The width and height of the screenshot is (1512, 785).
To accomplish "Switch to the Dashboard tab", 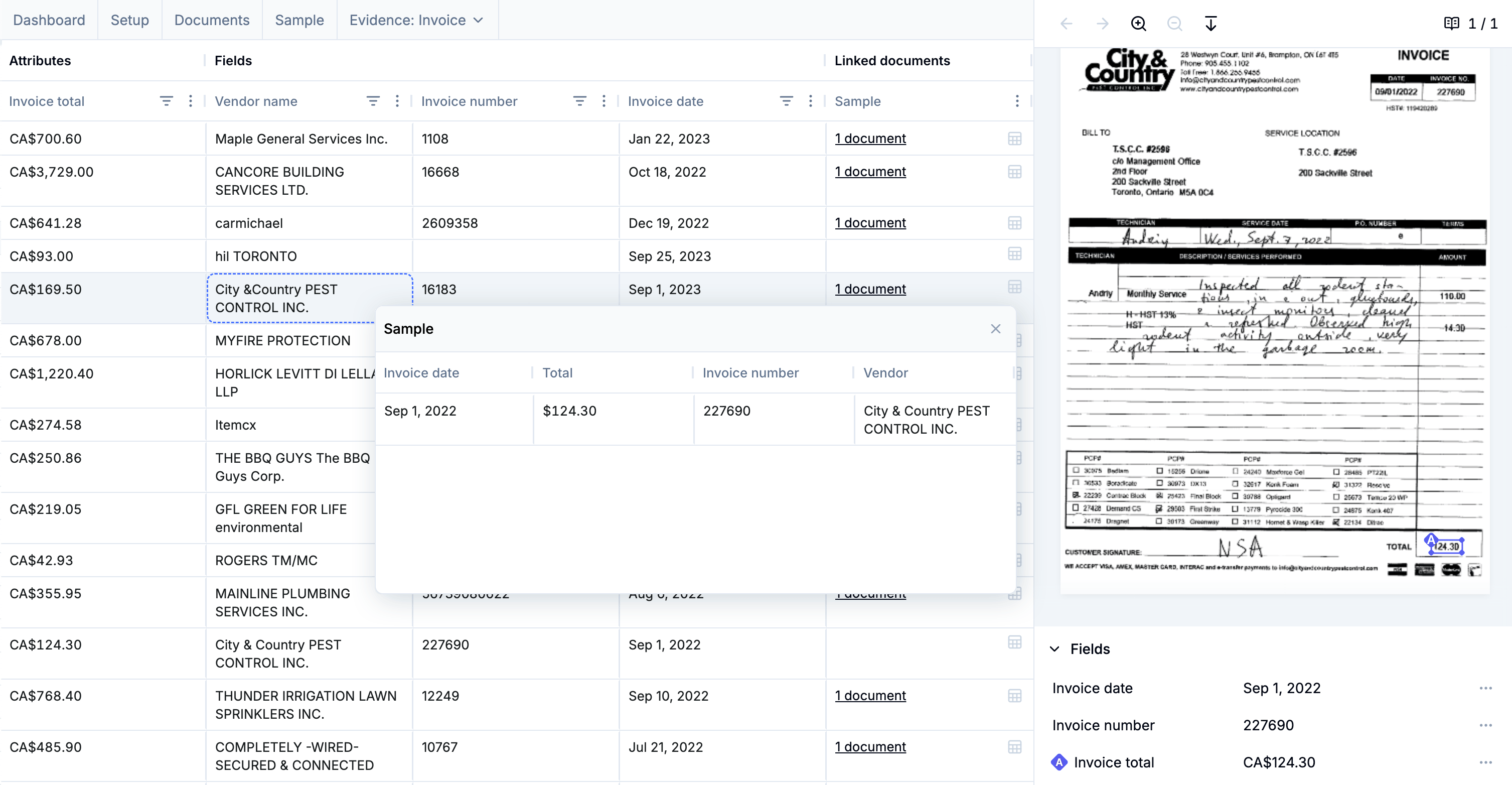I will click(49, 20).
